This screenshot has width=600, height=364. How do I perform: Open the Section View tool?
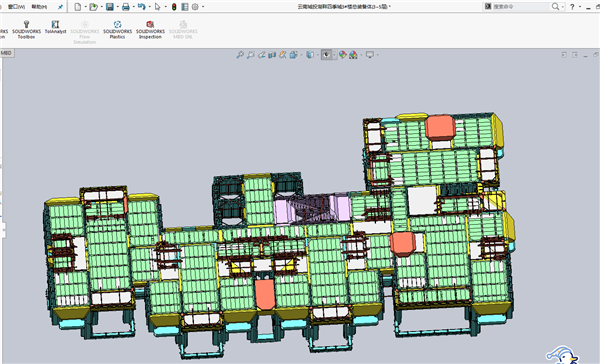(x=272, y=55)
